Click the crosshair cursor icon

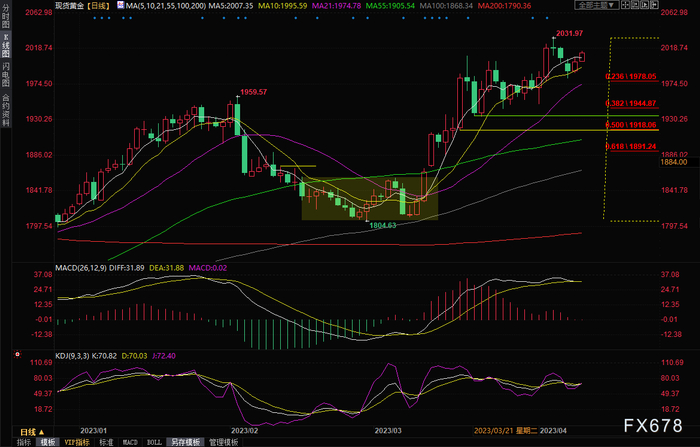[625, 5]
